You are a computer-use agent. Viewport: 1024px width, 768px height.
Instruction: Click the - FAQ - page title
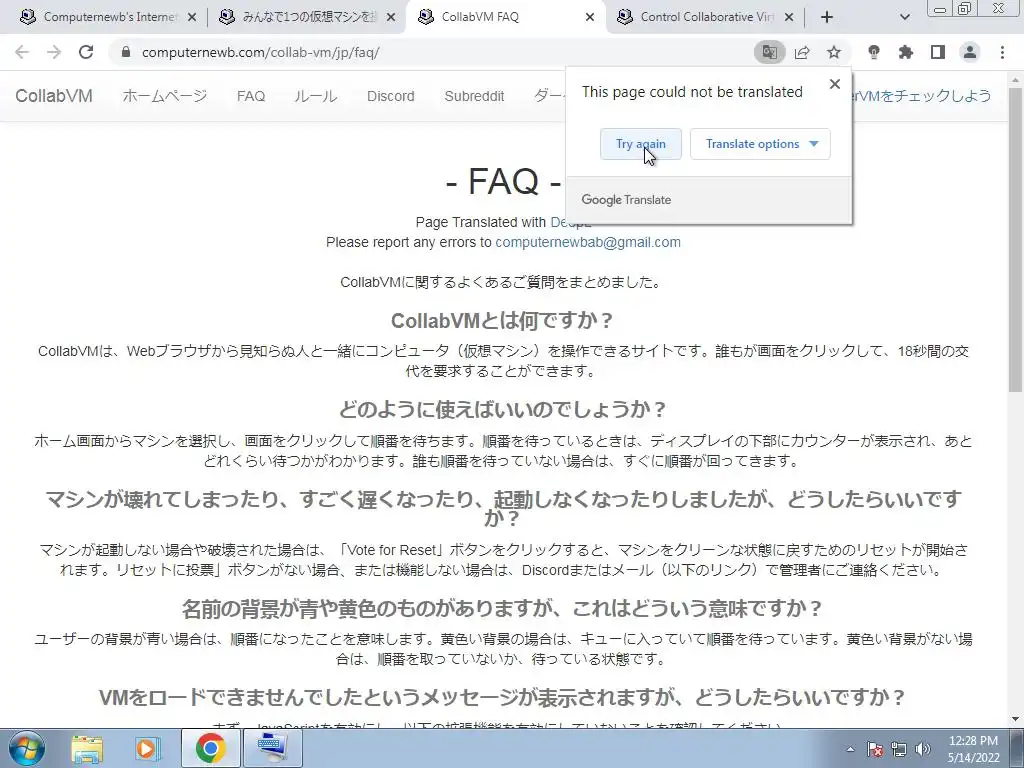click(x=503, y=181)
